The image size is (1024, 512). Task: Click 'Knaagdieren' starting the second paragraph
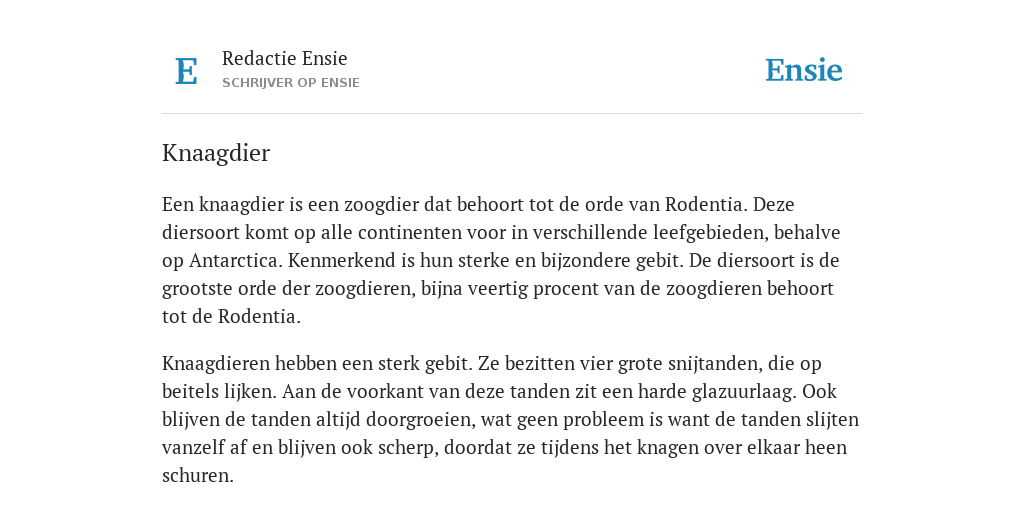click(216, 363)
